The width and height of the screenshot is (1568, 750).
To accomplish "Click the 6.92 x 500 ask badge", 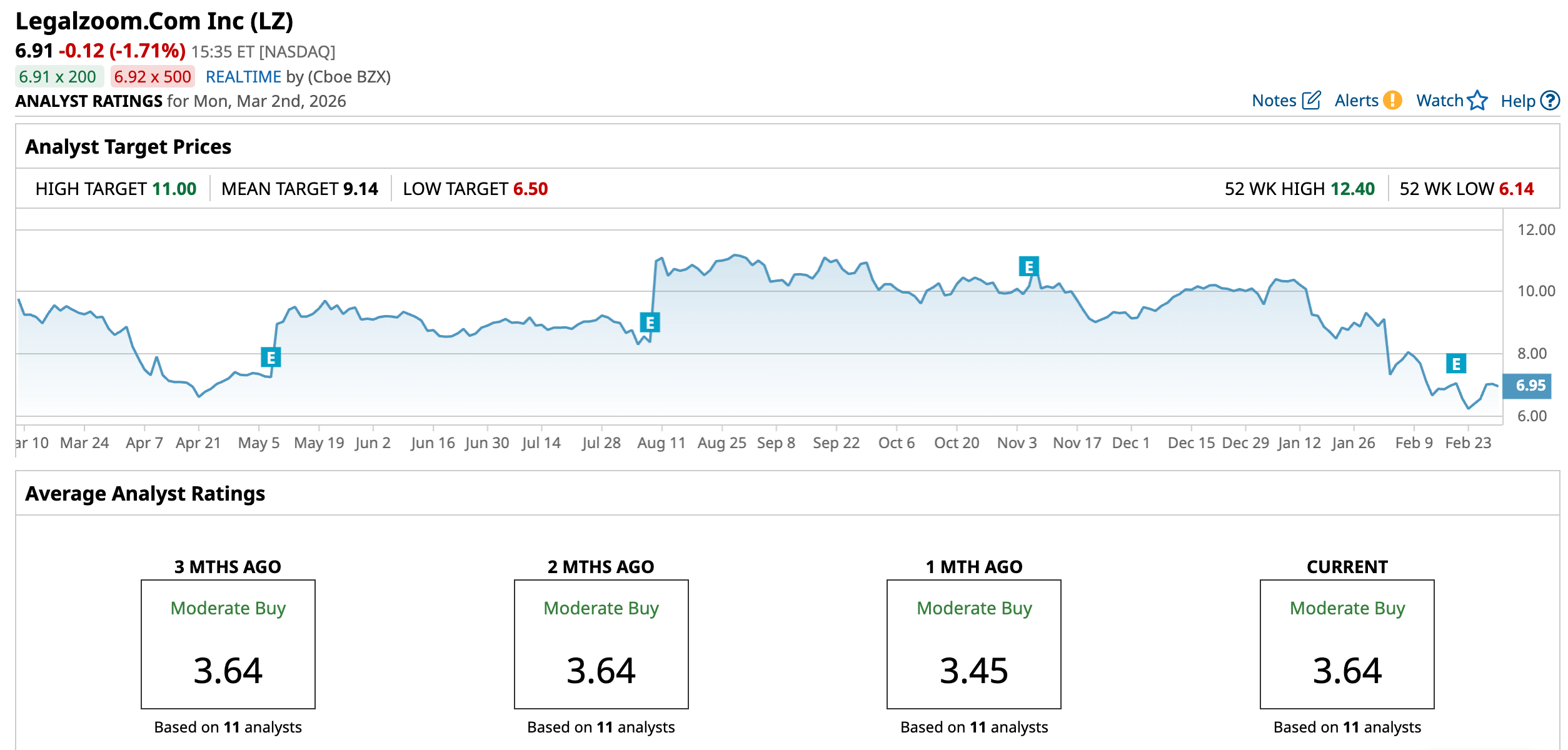I will click(x=153, y=77).
